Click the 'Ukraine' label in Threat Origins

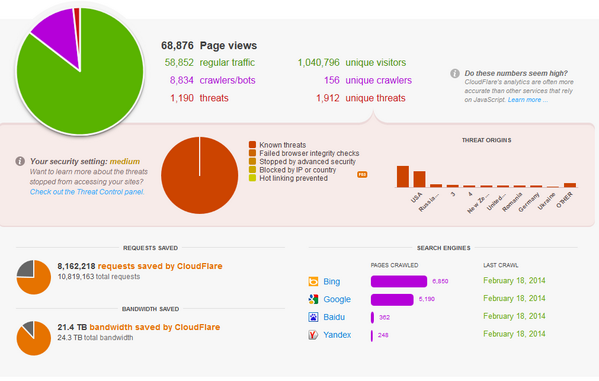tap(546, 201)
